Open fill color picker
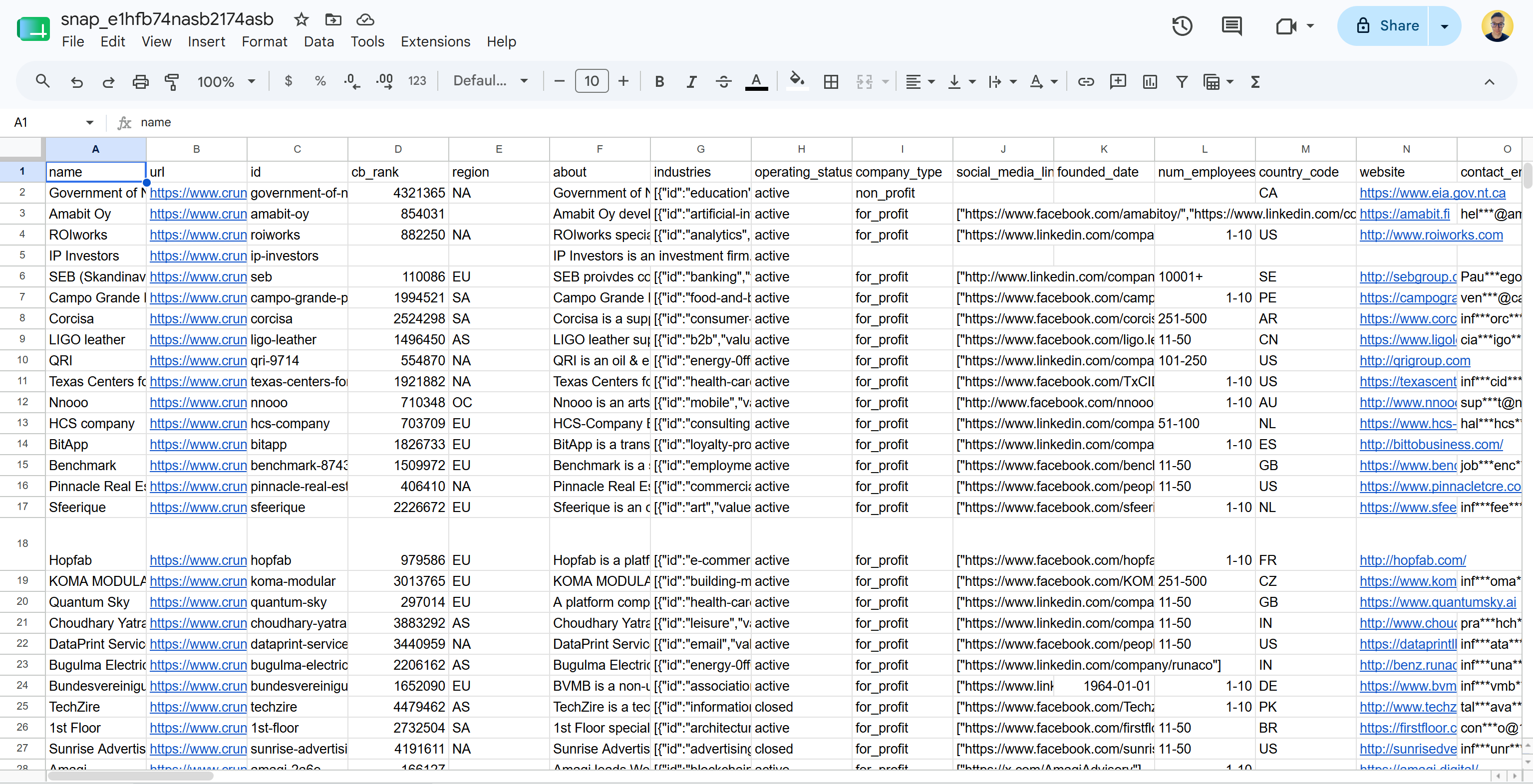 point(797,80)
